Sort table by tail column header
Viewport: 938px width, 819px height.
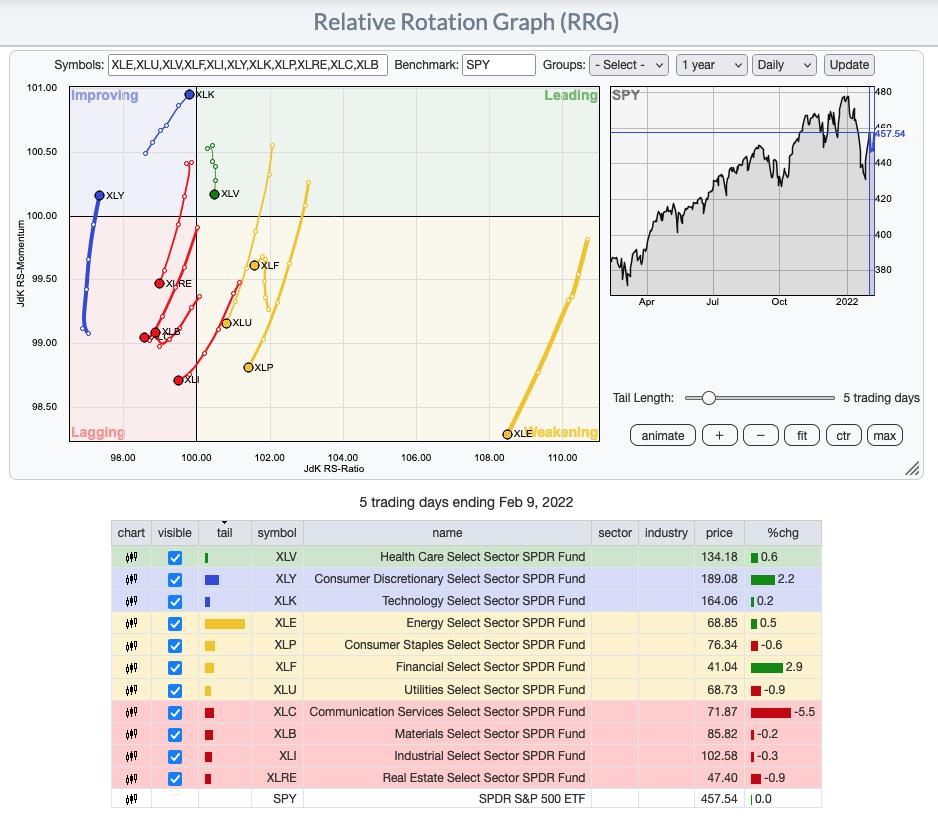tap(224, 533)
